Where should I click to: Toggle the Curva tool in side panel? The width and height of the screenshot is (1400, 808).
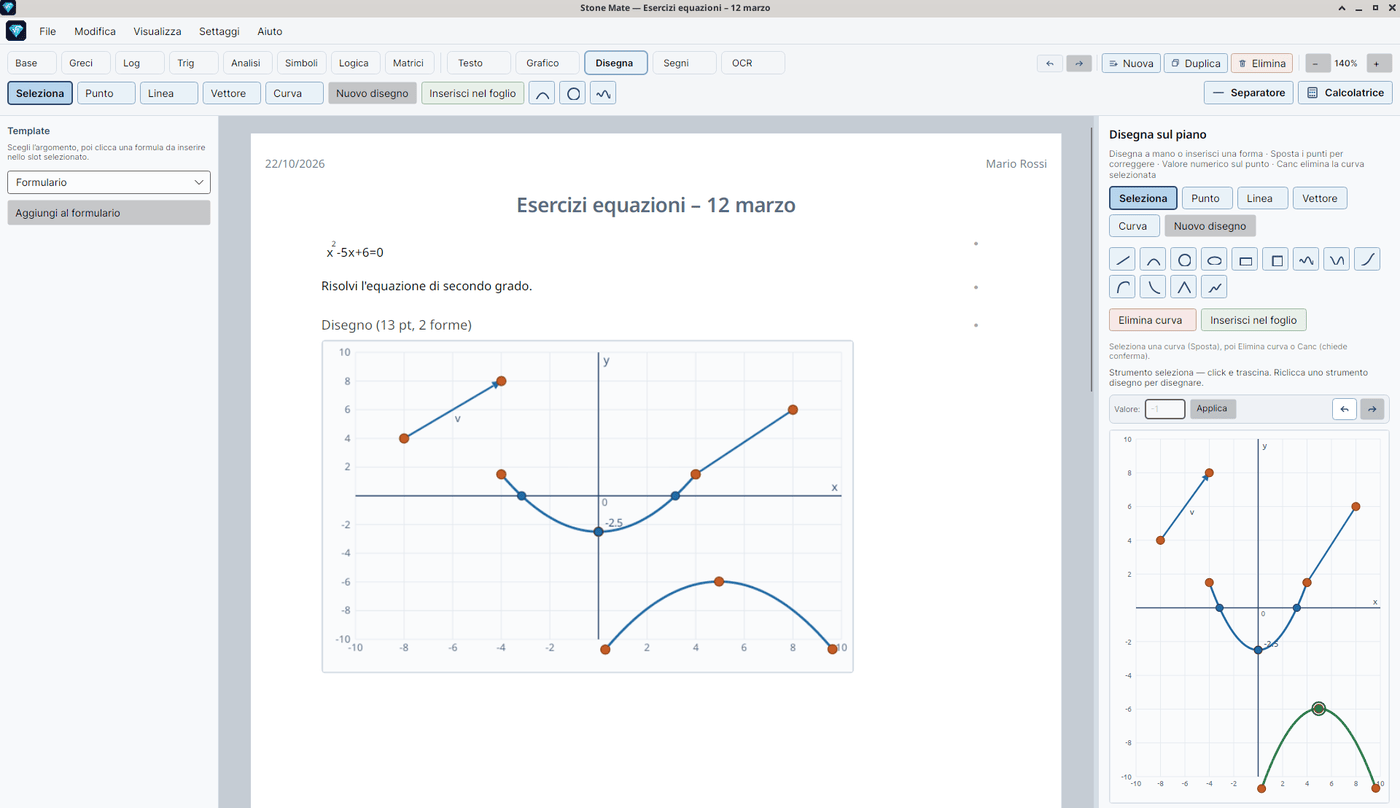1133,226
